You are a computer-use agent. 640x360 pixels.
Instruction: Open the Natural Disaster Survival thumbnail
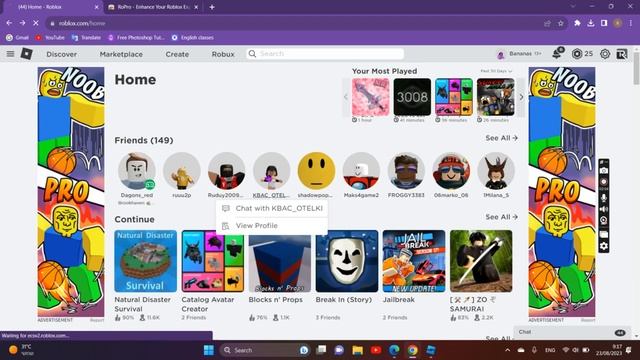click(146, 261)
